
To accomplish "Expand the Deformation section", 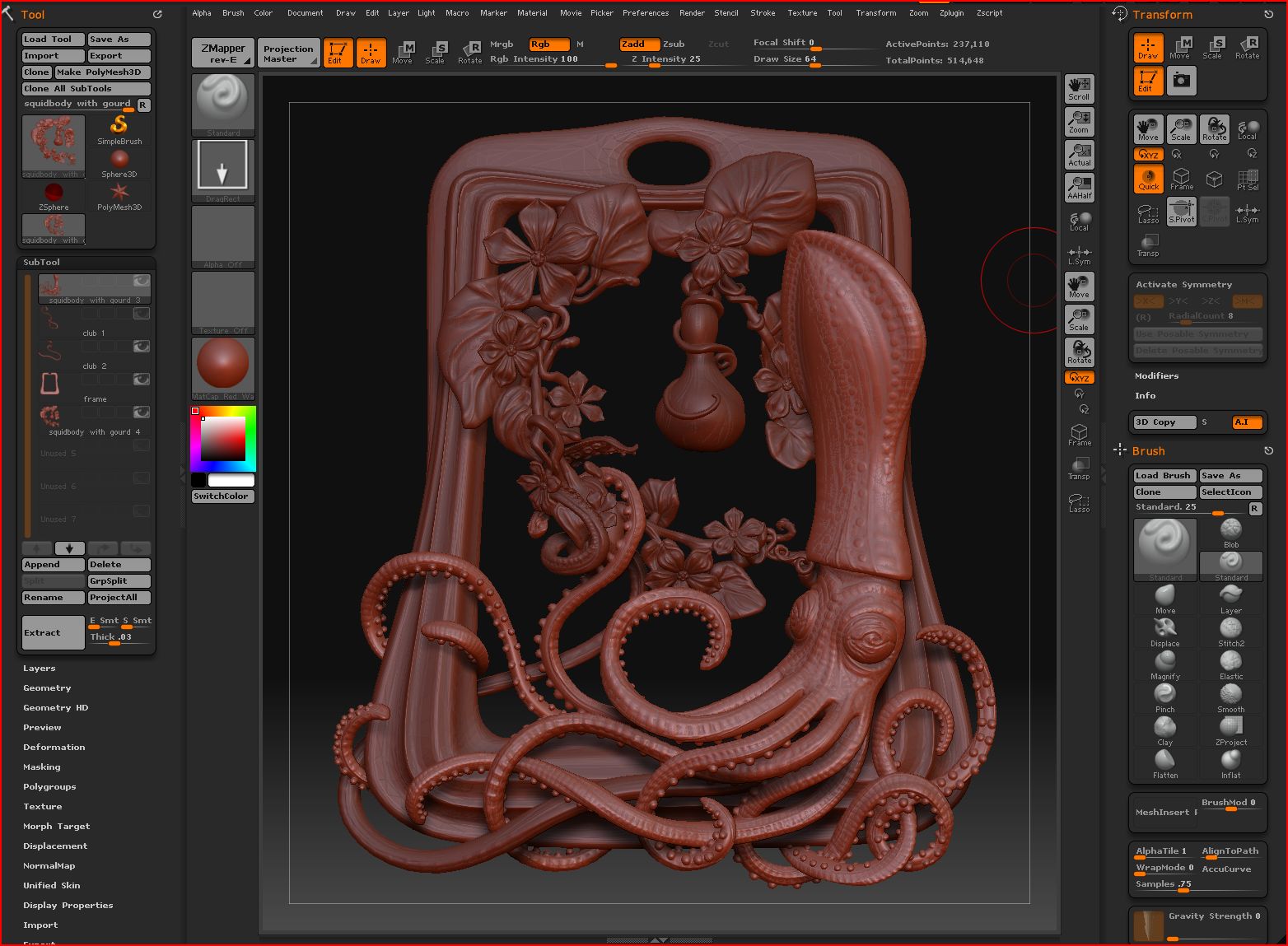I will tap(54, 748).
